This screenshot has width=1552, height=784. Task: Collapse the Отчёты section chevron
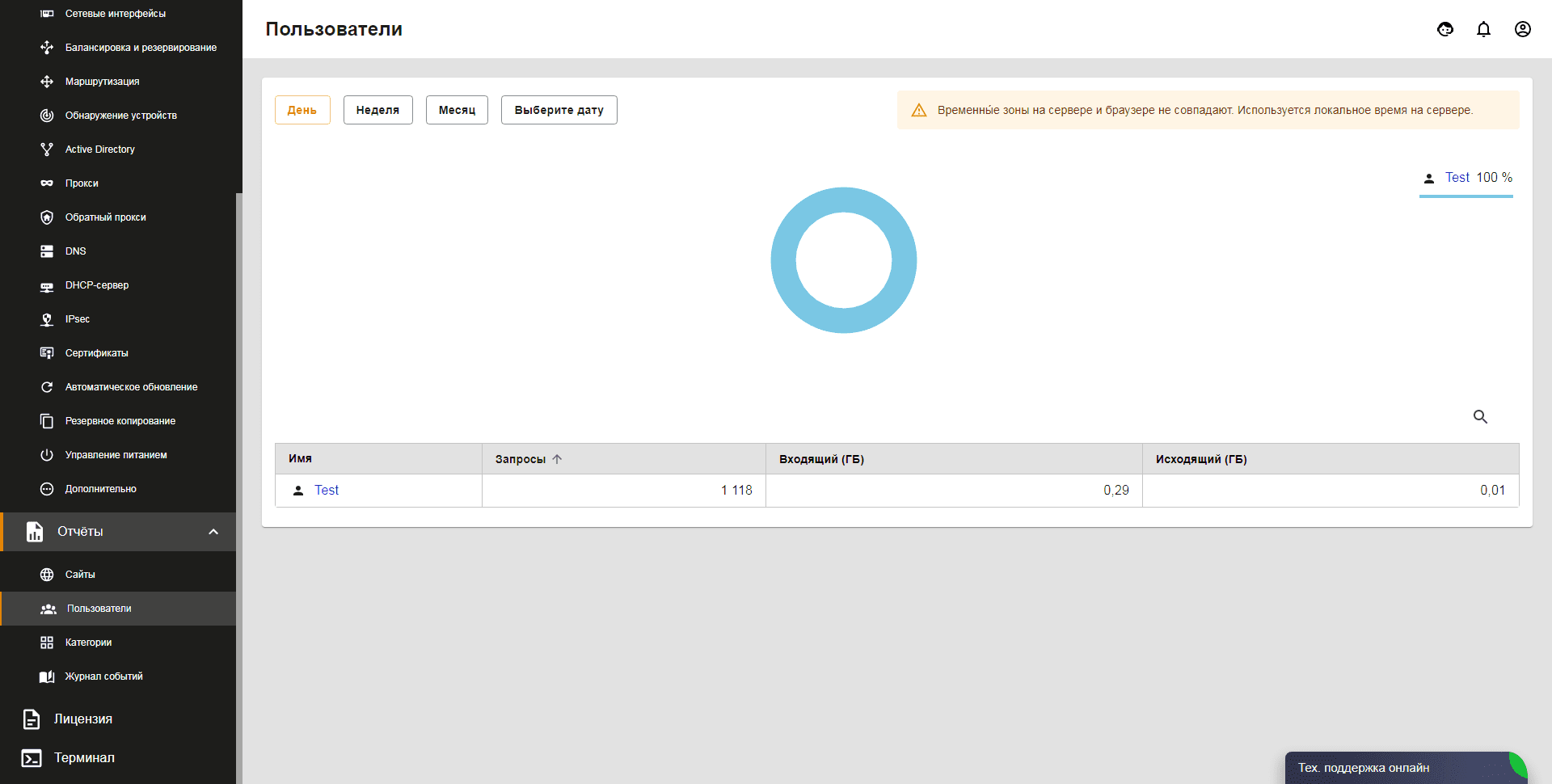click(213, 532)
